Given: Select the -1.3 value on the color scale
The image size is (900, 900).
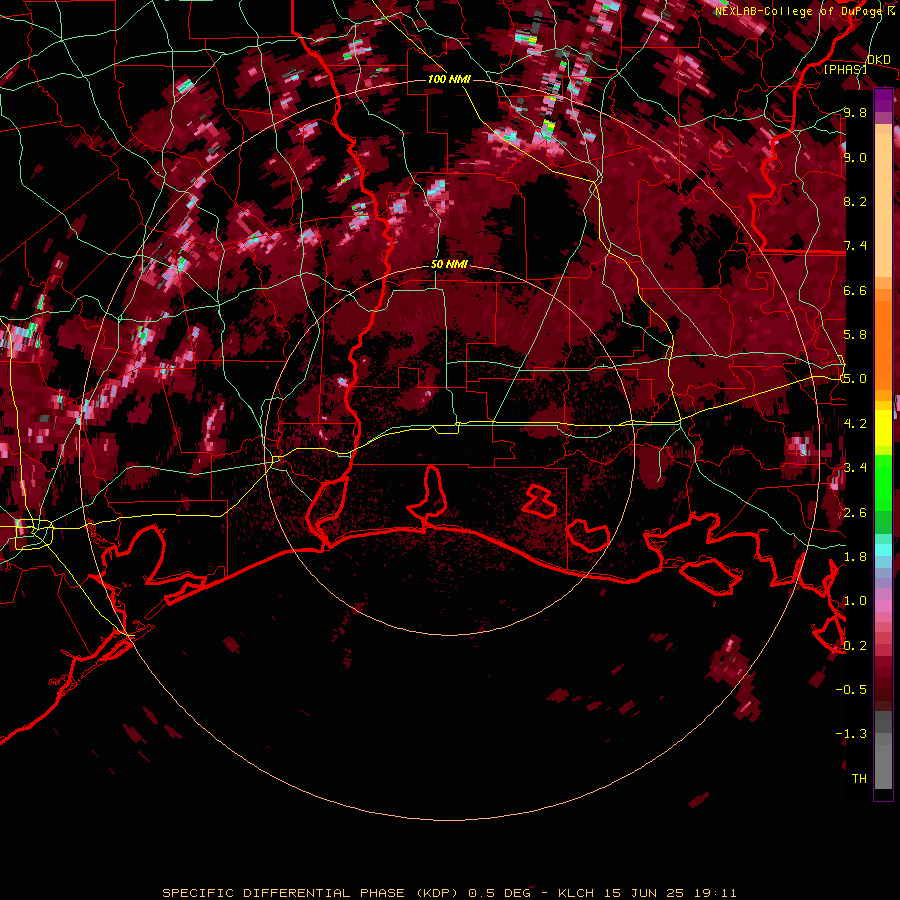Looking at the screenshot, I should (x=851, y=734).
